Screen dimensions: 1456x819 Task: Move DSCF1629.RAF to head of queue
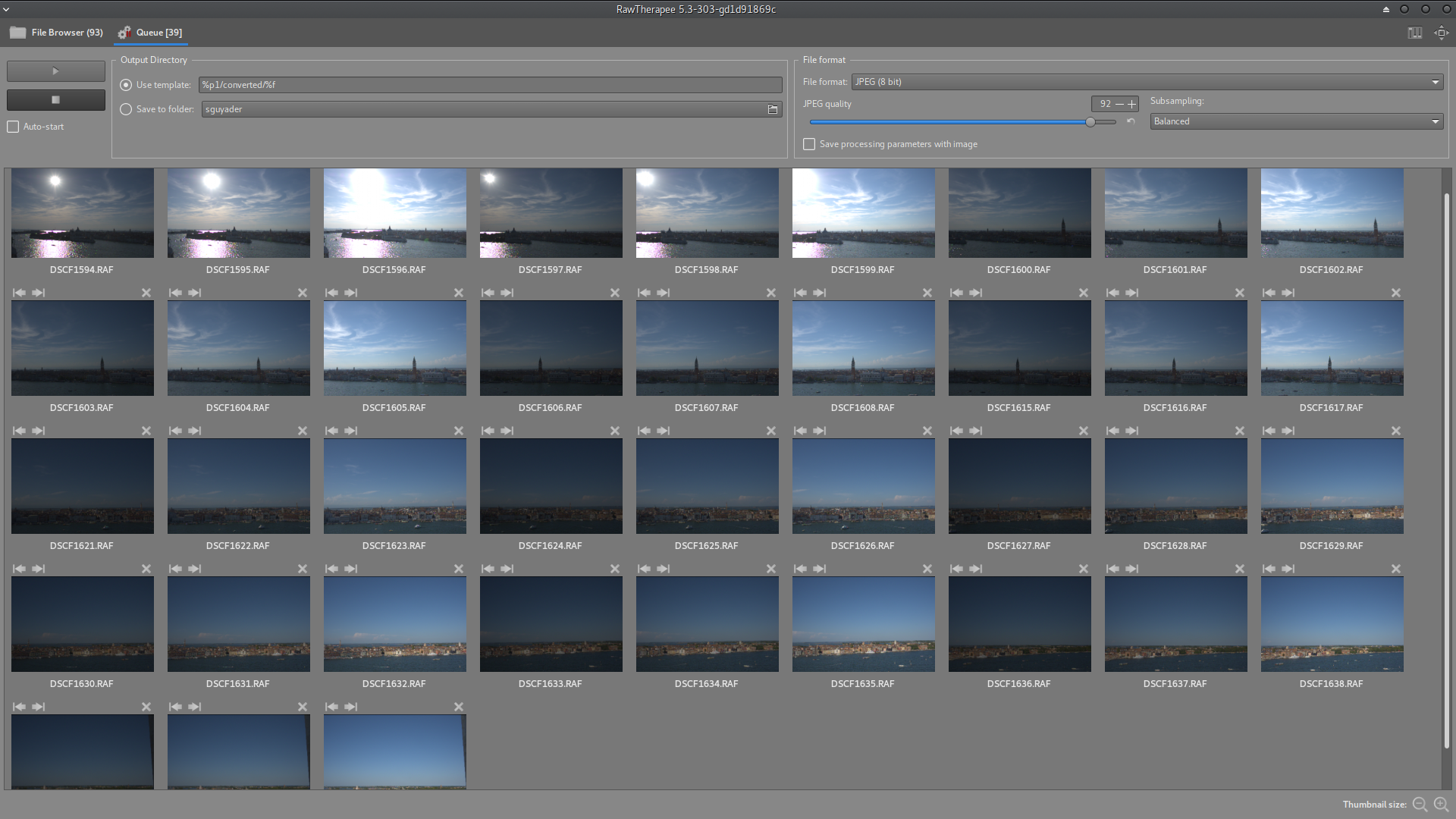click(x=1269, y=431)
